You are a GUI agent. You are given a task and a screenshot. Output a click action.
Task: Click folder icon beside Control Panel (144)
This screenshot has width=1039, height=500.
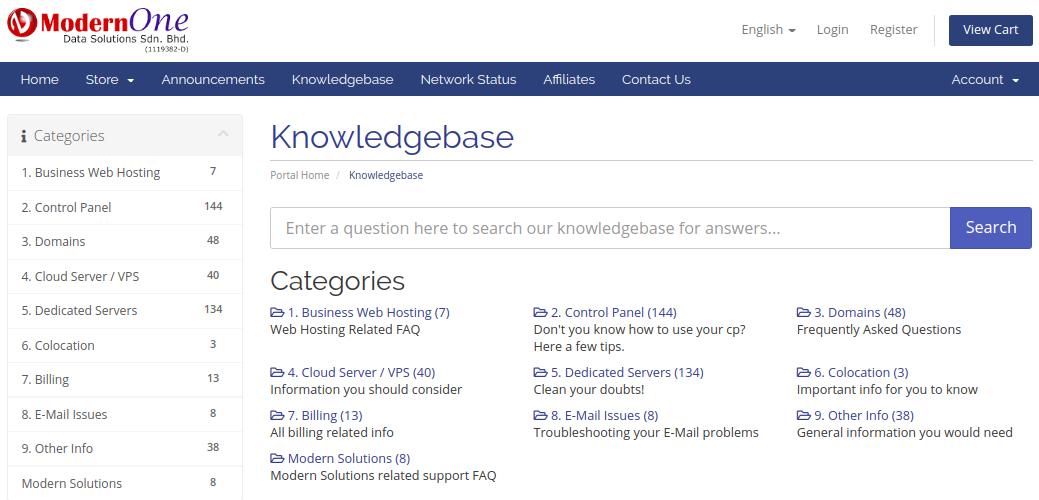click(x=540, y=313)
